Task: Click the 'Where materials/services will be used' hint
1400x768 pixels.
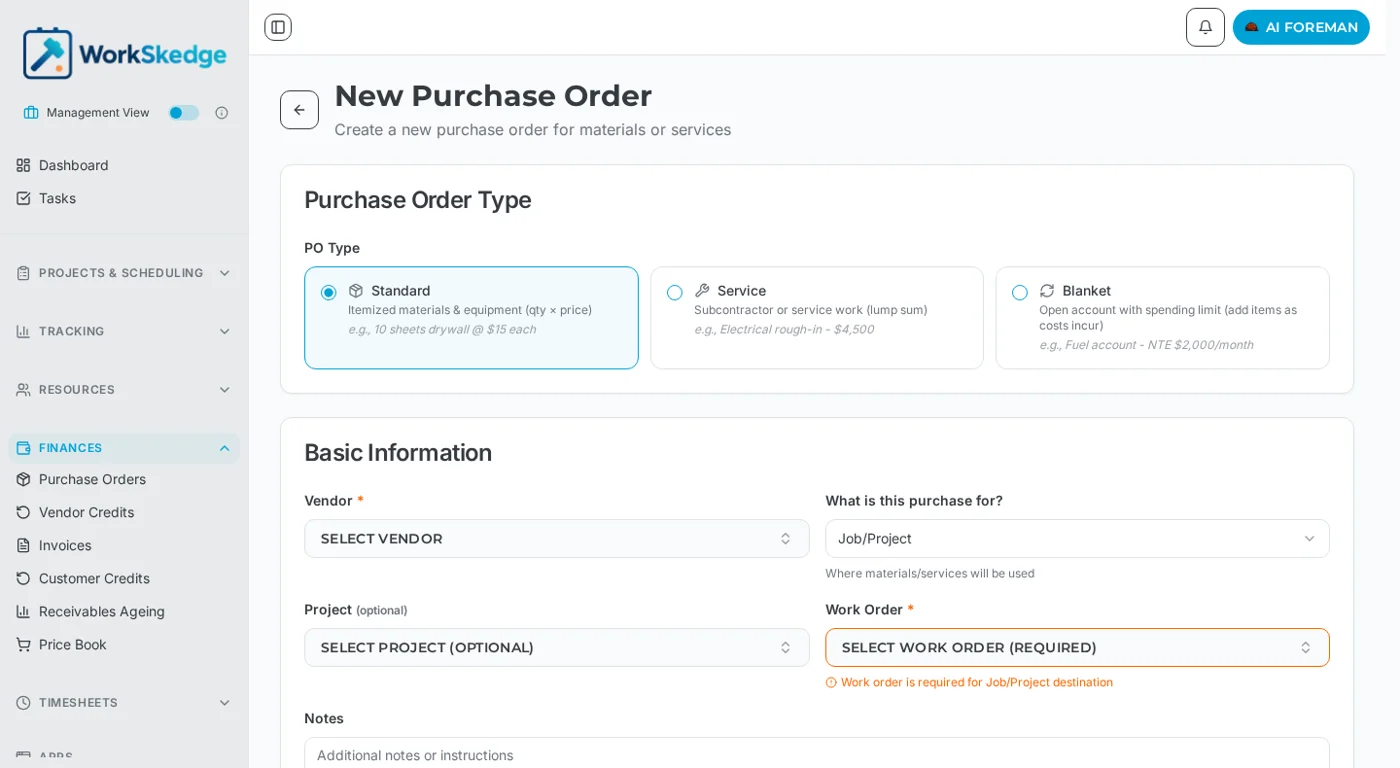Action: click(x=930, y=574)
